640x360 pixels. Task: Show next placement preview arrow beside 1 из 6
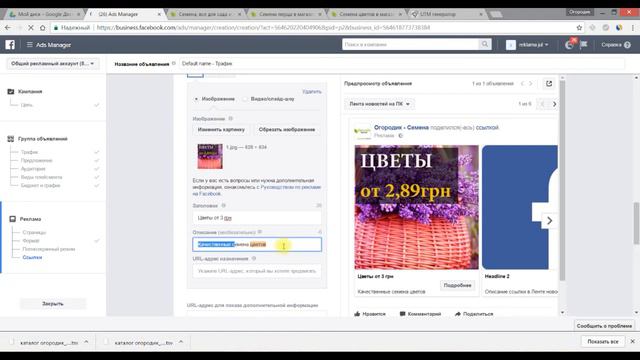click(554, 104)
